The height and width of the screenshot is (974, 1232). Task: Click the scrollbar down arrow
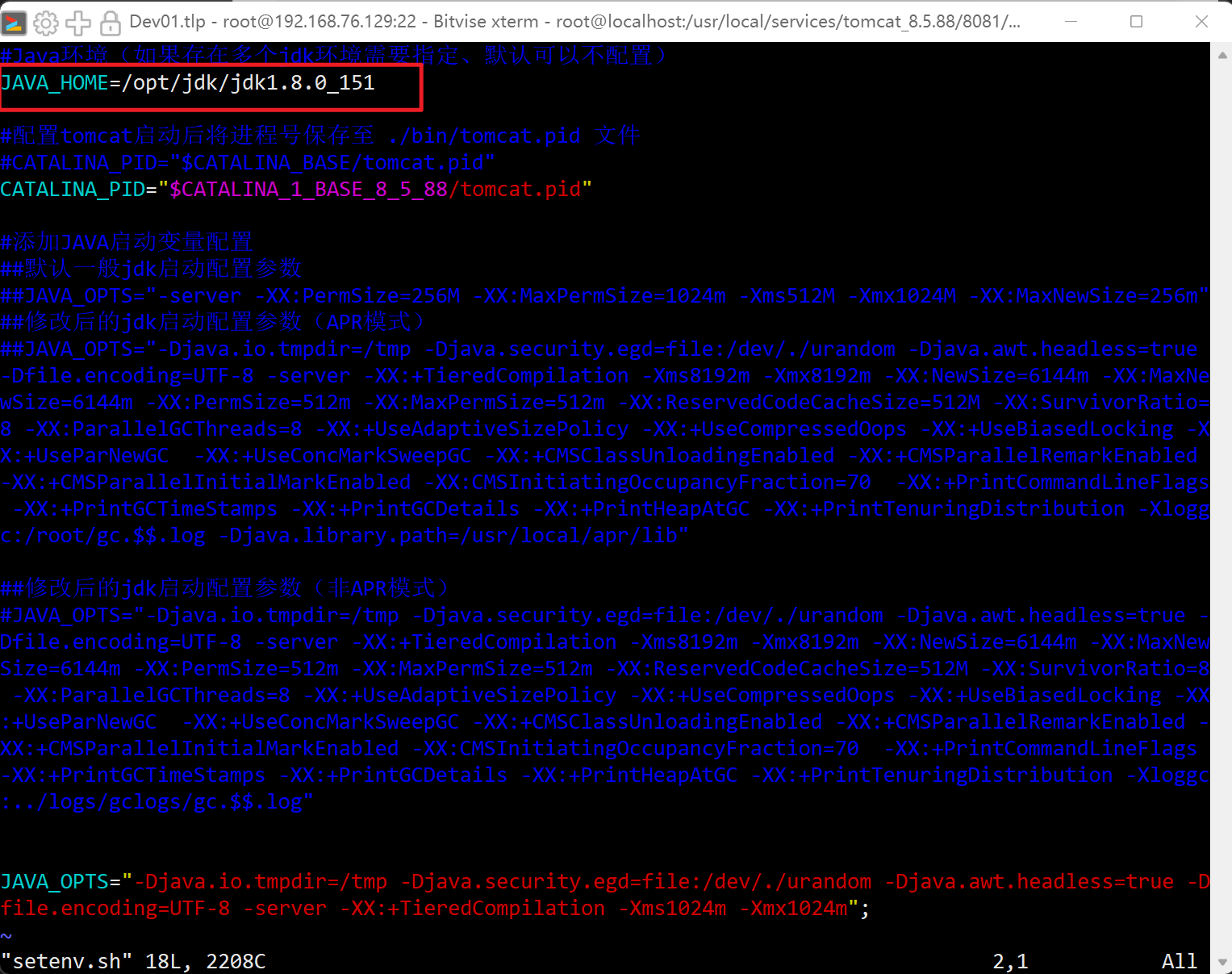pos(1221,962)
